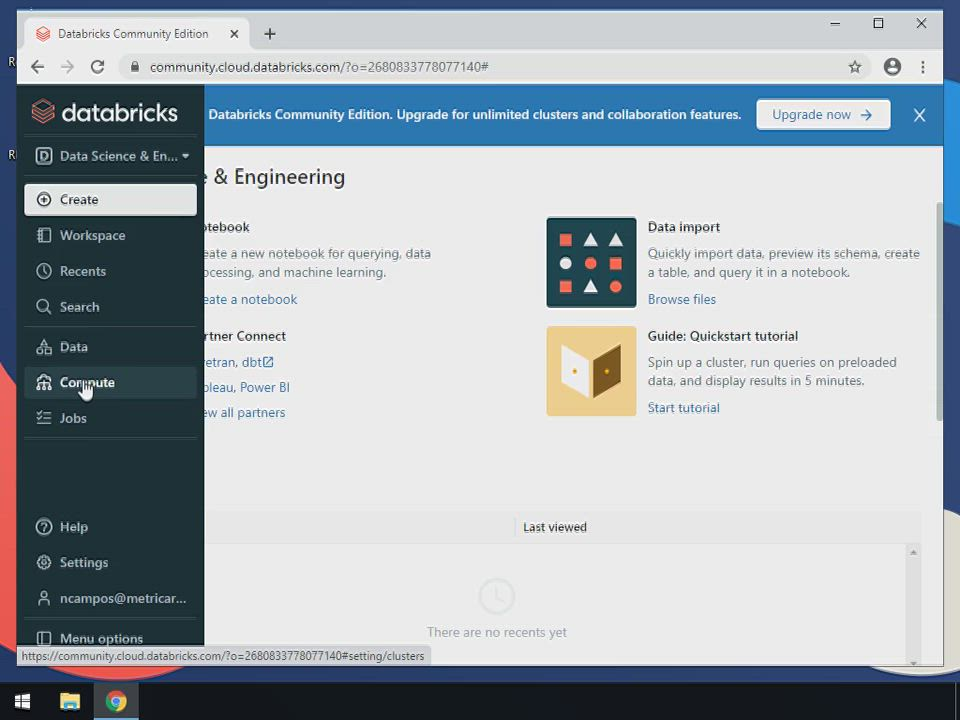This screenshot has width=960, height=720.
Task: Click the browser Back arrow
Action: (38, 67)
